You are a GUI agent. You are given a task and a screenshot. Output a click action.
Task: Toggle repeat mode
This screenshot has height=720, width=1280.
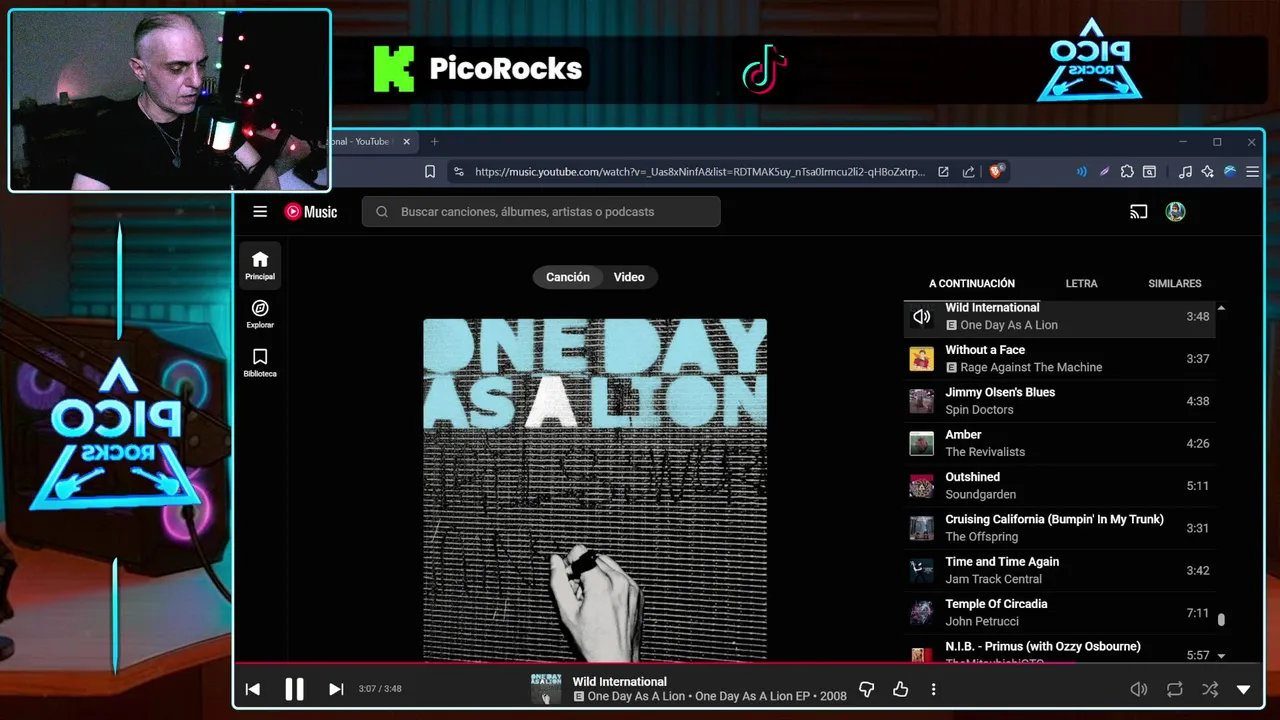pos(1175,689)
